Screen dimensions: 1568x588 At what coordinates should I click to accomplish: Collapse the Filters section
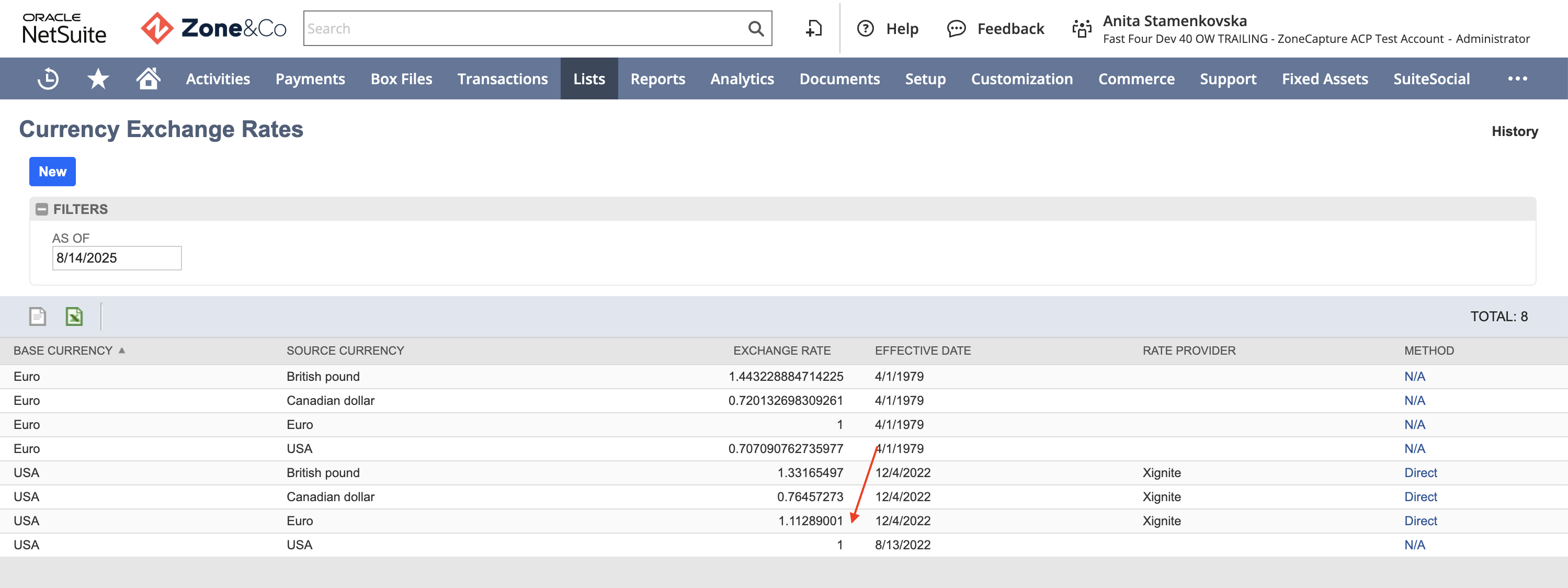click(41, 209)
